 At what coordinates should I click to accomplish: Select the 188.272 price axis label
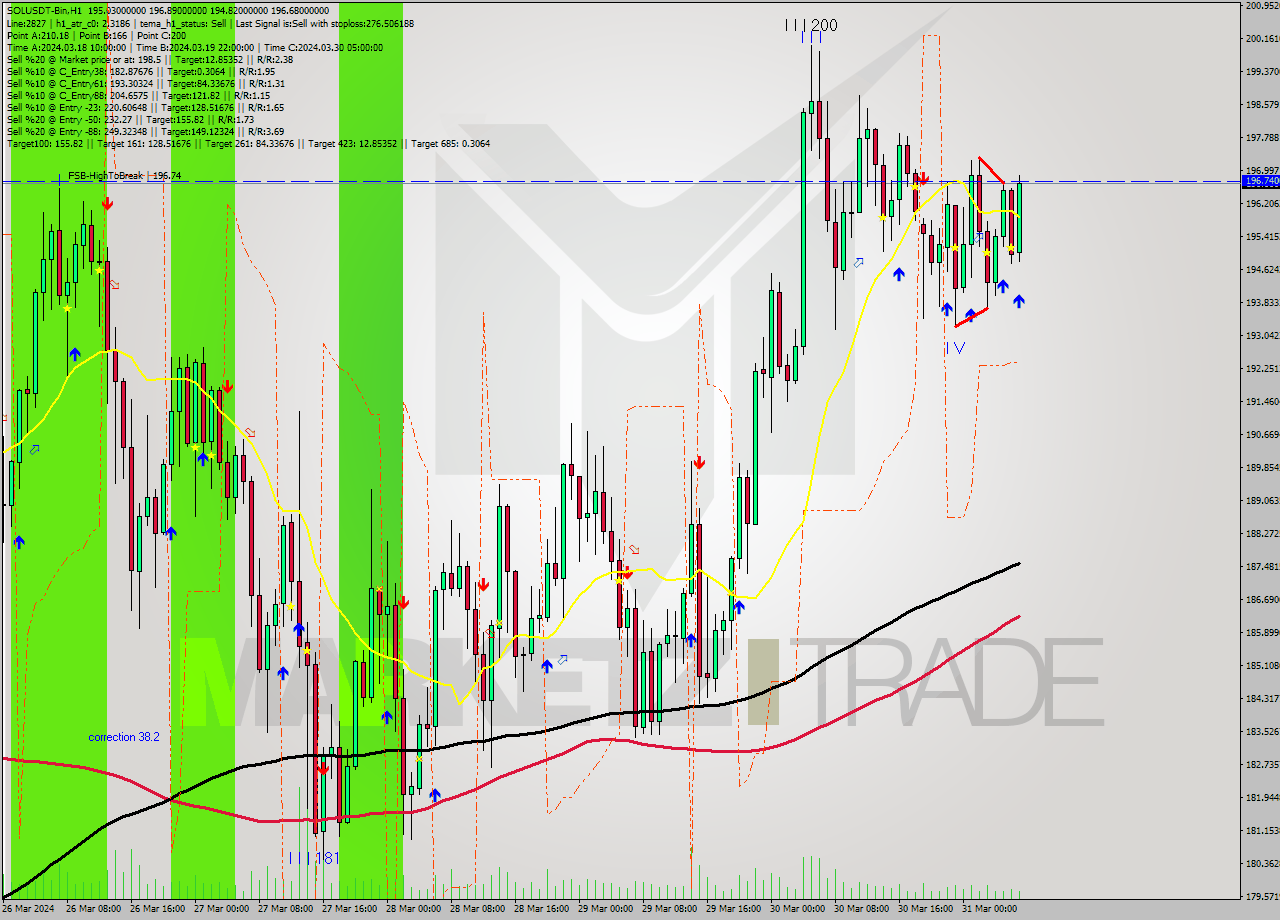(1262, 533)
